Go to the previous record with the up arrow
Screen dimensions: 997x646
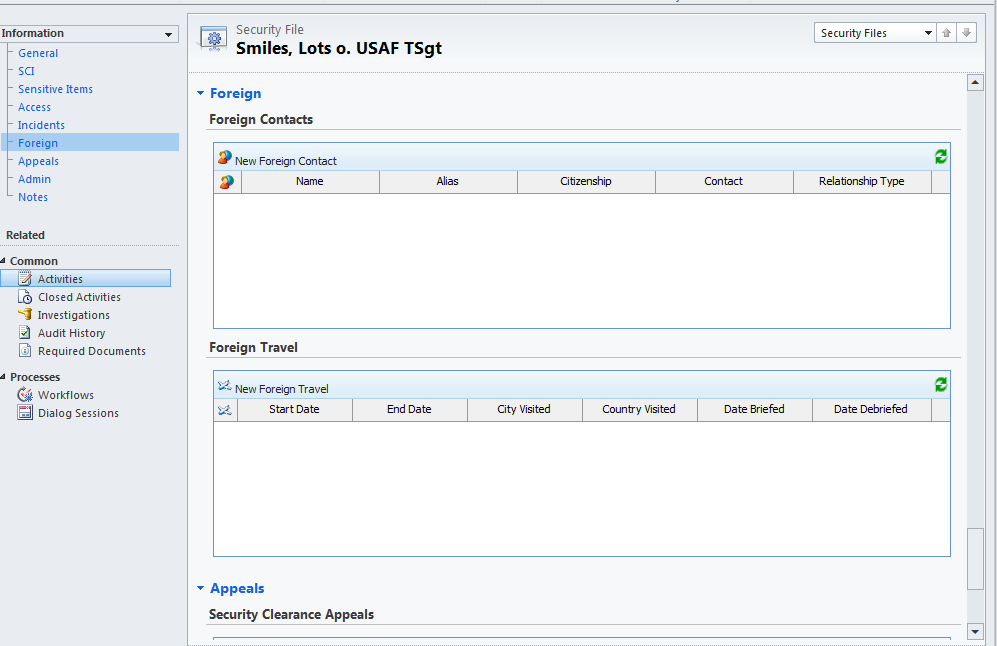946,33
